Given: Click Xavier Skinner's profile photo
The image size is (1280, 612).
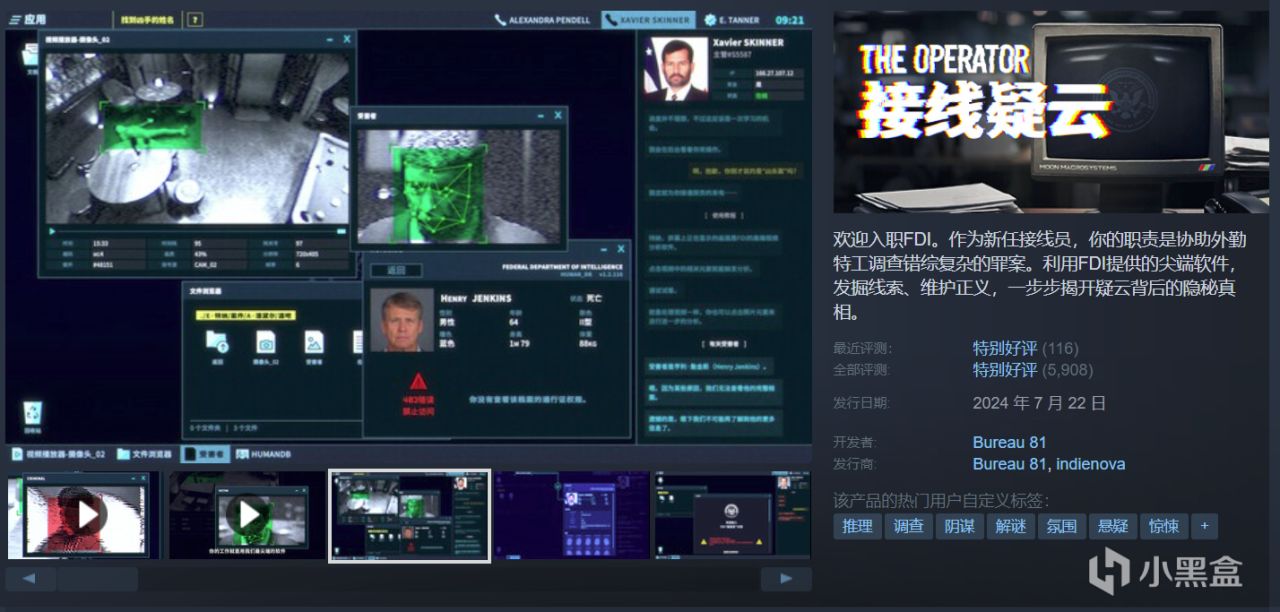Looking at the screenshot, I should tap(675, 68).
